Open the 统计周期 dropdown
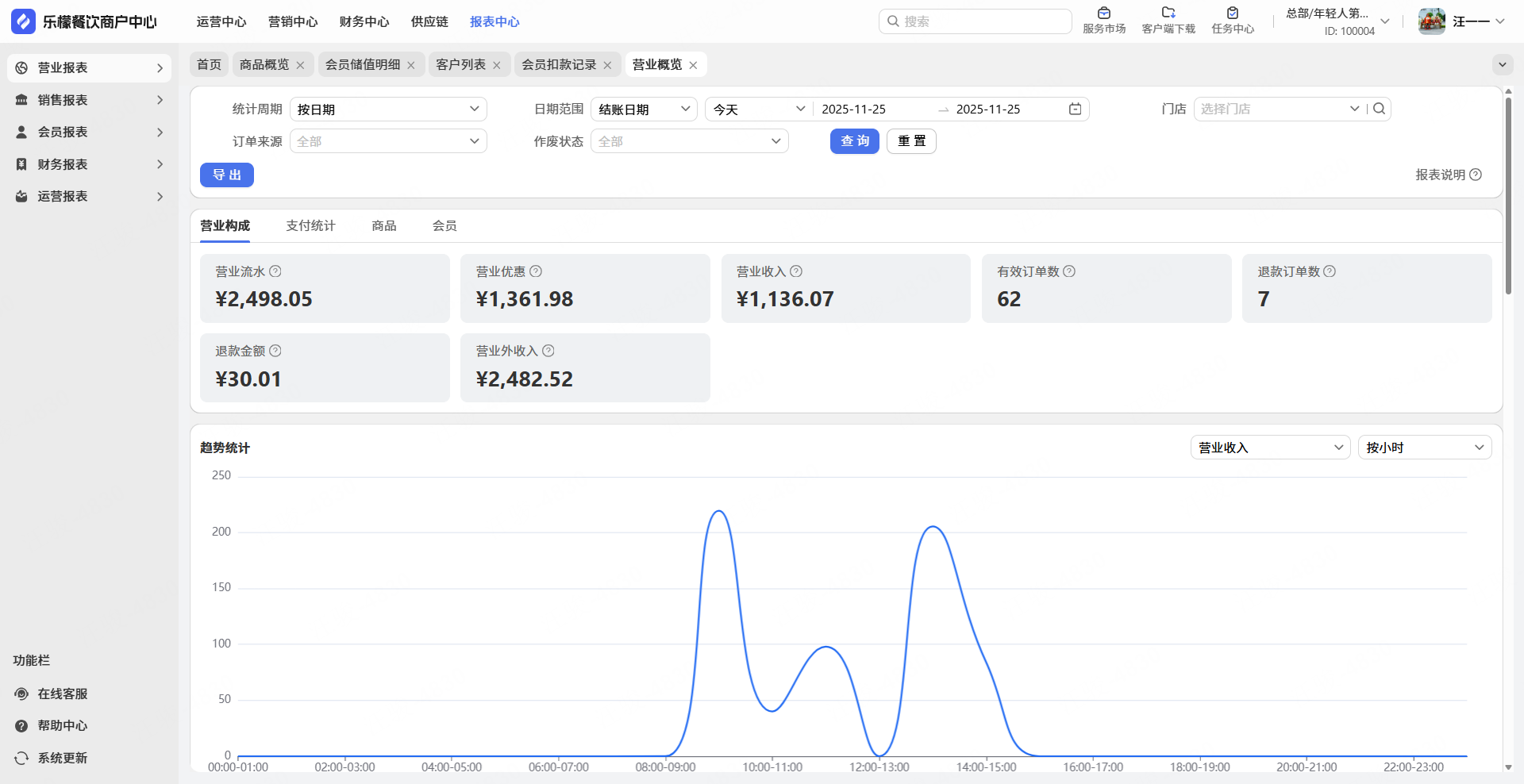This screenshot has height=784, width=1524. click(x=388, y=109)
